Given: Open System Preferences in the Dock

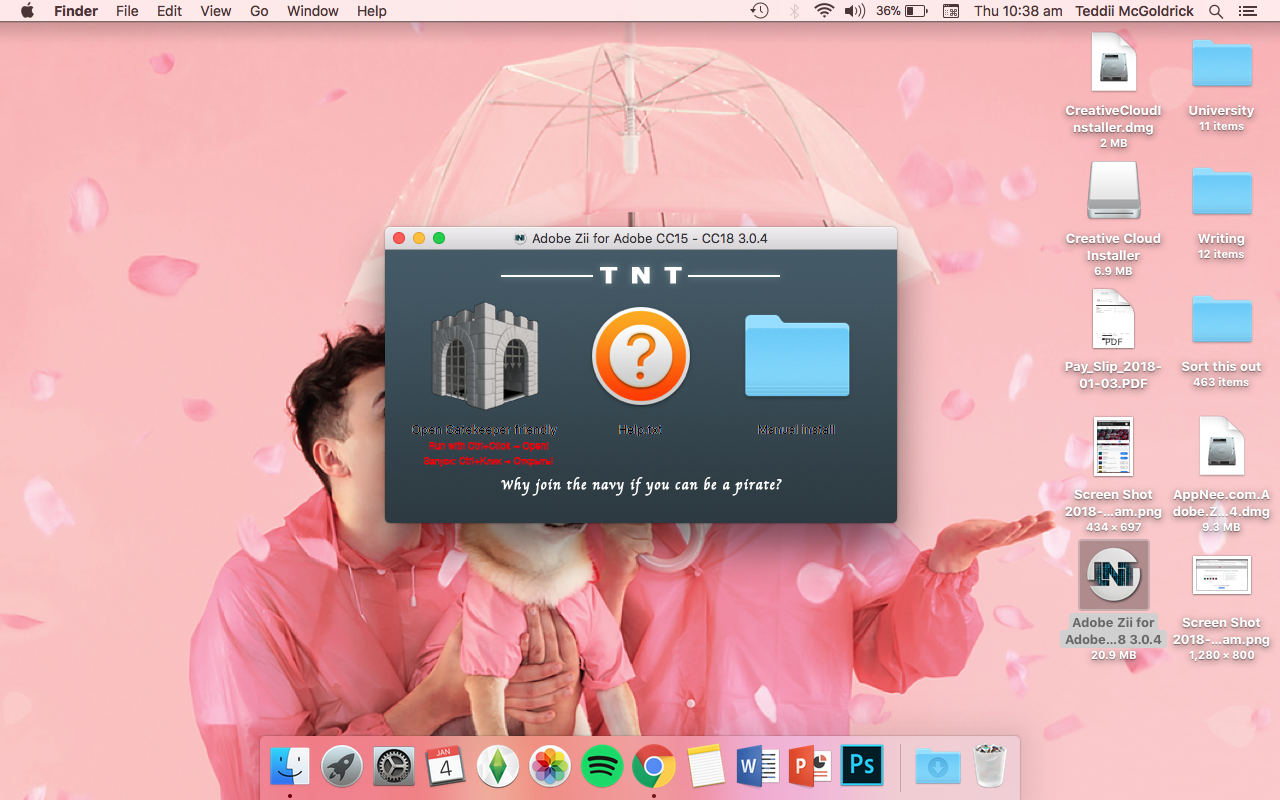Looking at the screenshot, I should tap(394, 767).
